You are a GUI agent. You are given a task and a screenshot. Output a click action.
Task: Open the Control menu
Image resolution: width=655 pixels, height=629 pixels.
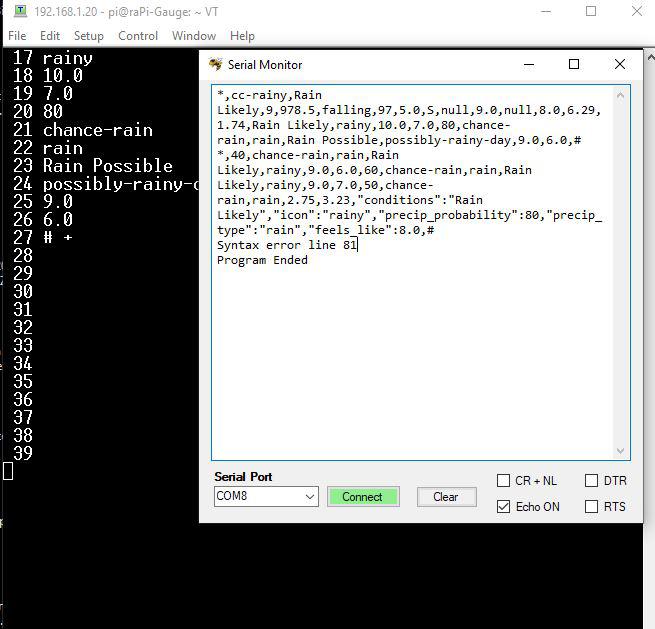(x=138, y=36)
